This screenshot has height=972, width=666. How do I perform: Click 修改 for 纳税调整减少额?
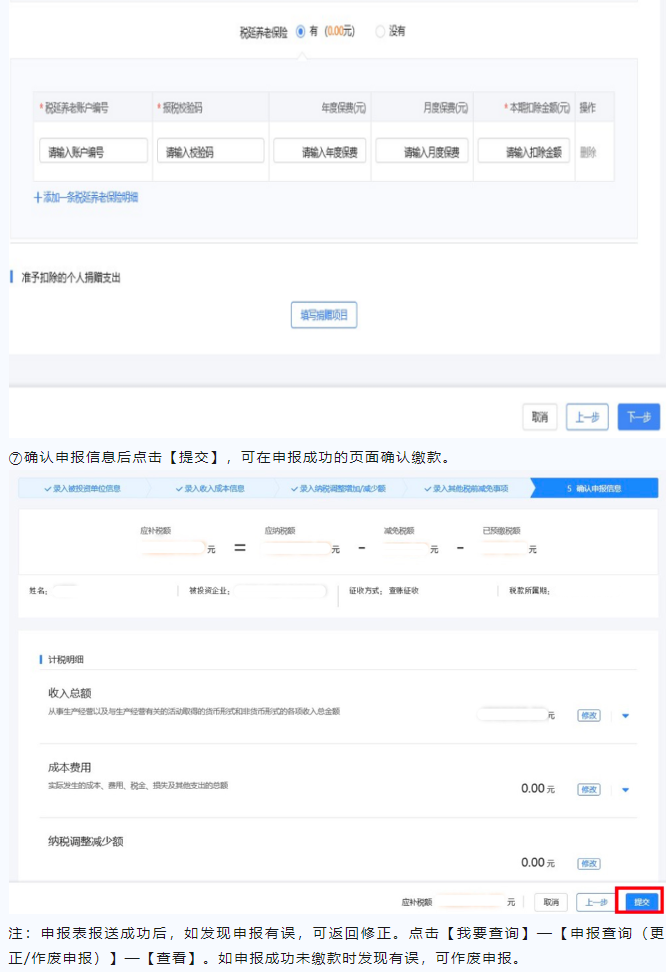coord(590,863)
